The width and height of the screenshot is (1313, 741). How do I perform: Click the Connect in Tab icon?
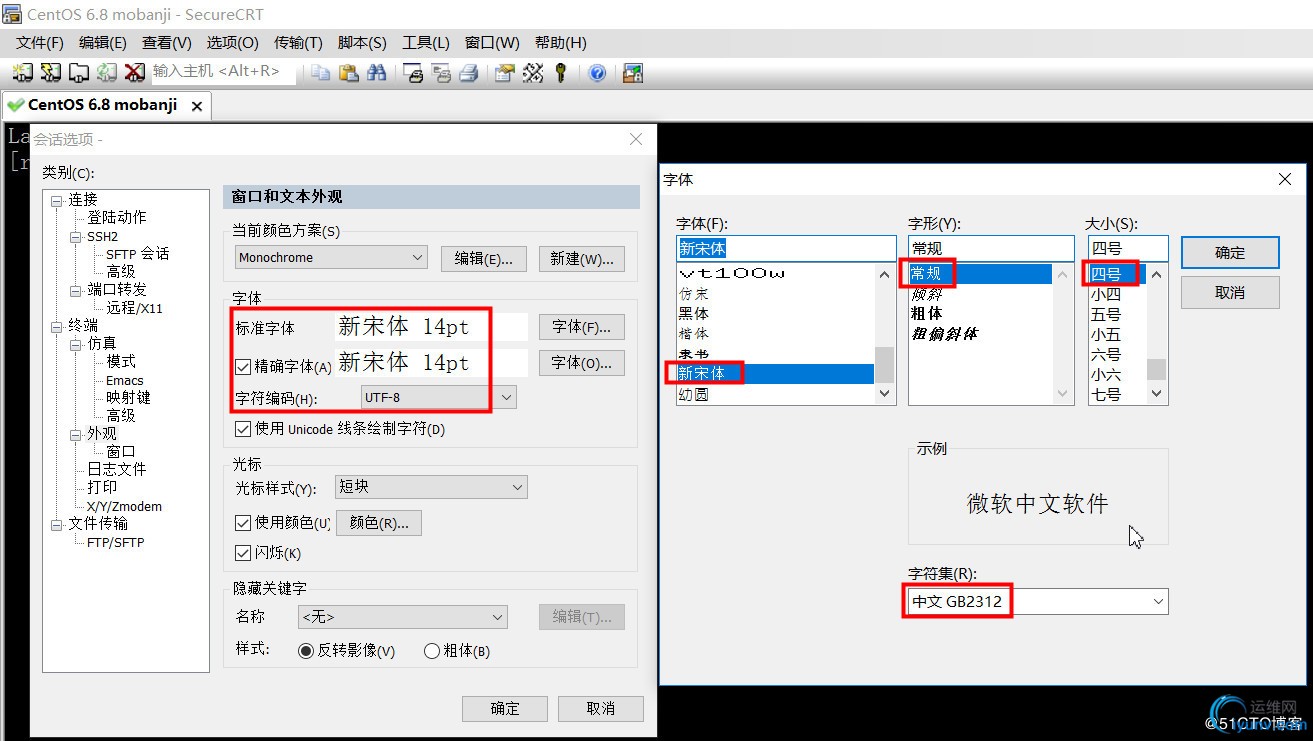tap(78, 72)
